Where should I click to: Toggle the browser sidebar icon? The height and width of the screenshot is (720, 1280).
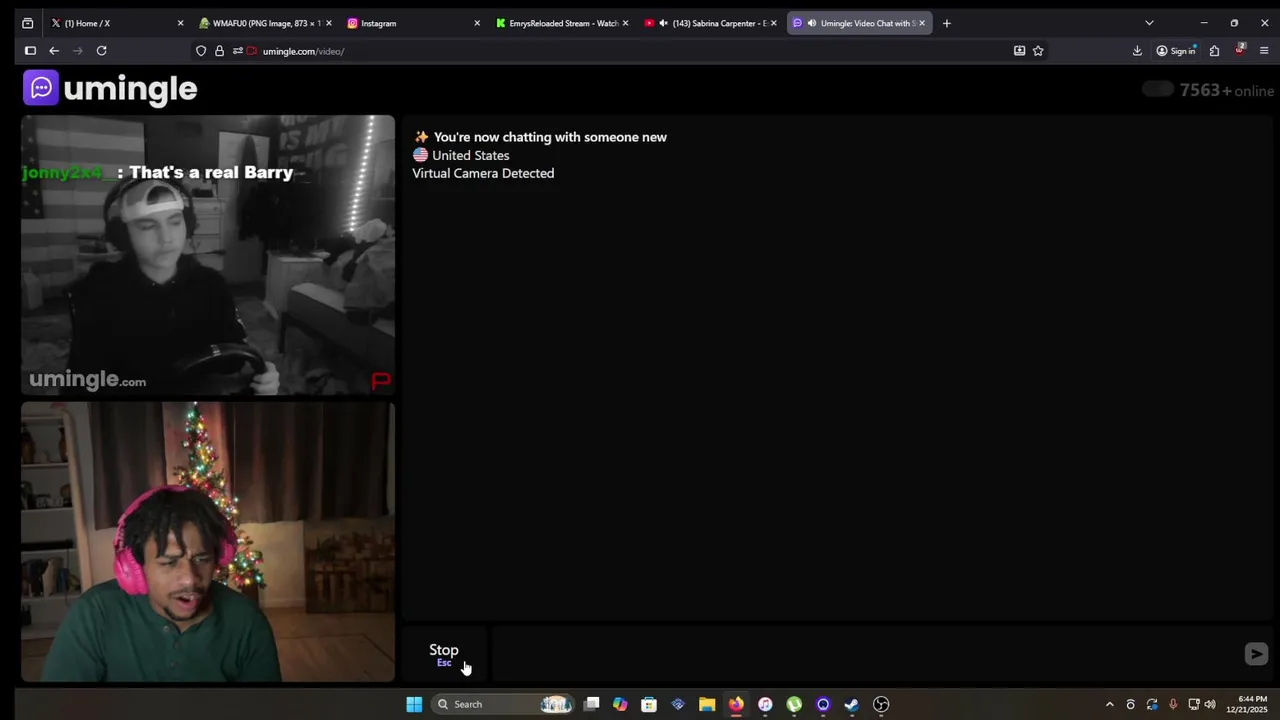pyautogui.click(x=30, y=51)
